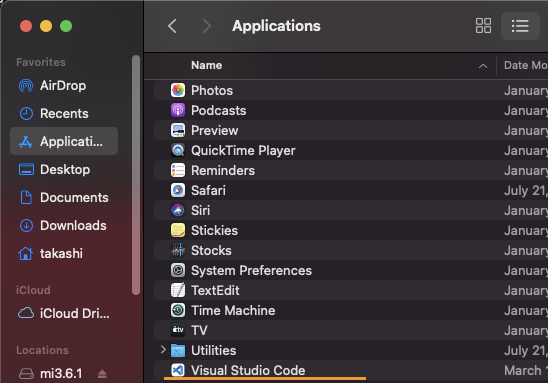The width and height of the screenshot is (548, 383).
Task: Switch to list view
Action: pyautogui.click(x=520, y=26)
